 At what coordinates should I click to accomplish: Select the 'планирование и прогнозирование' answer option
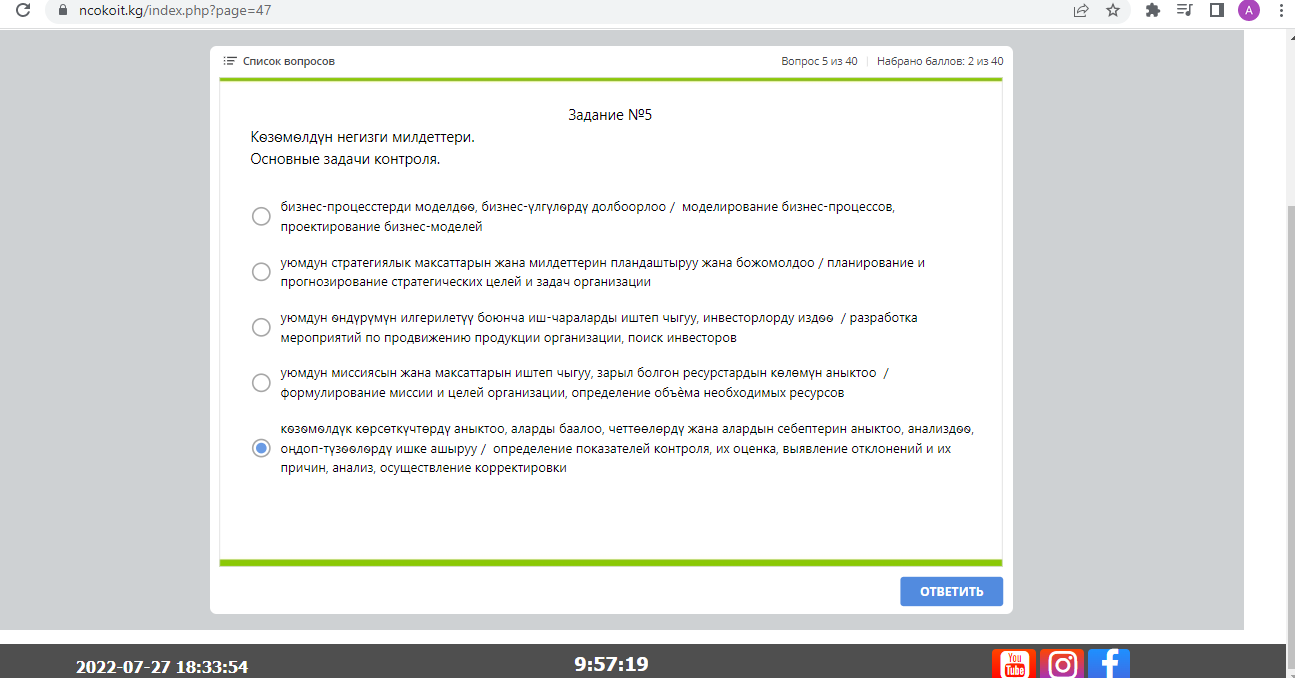click(261, 272)
